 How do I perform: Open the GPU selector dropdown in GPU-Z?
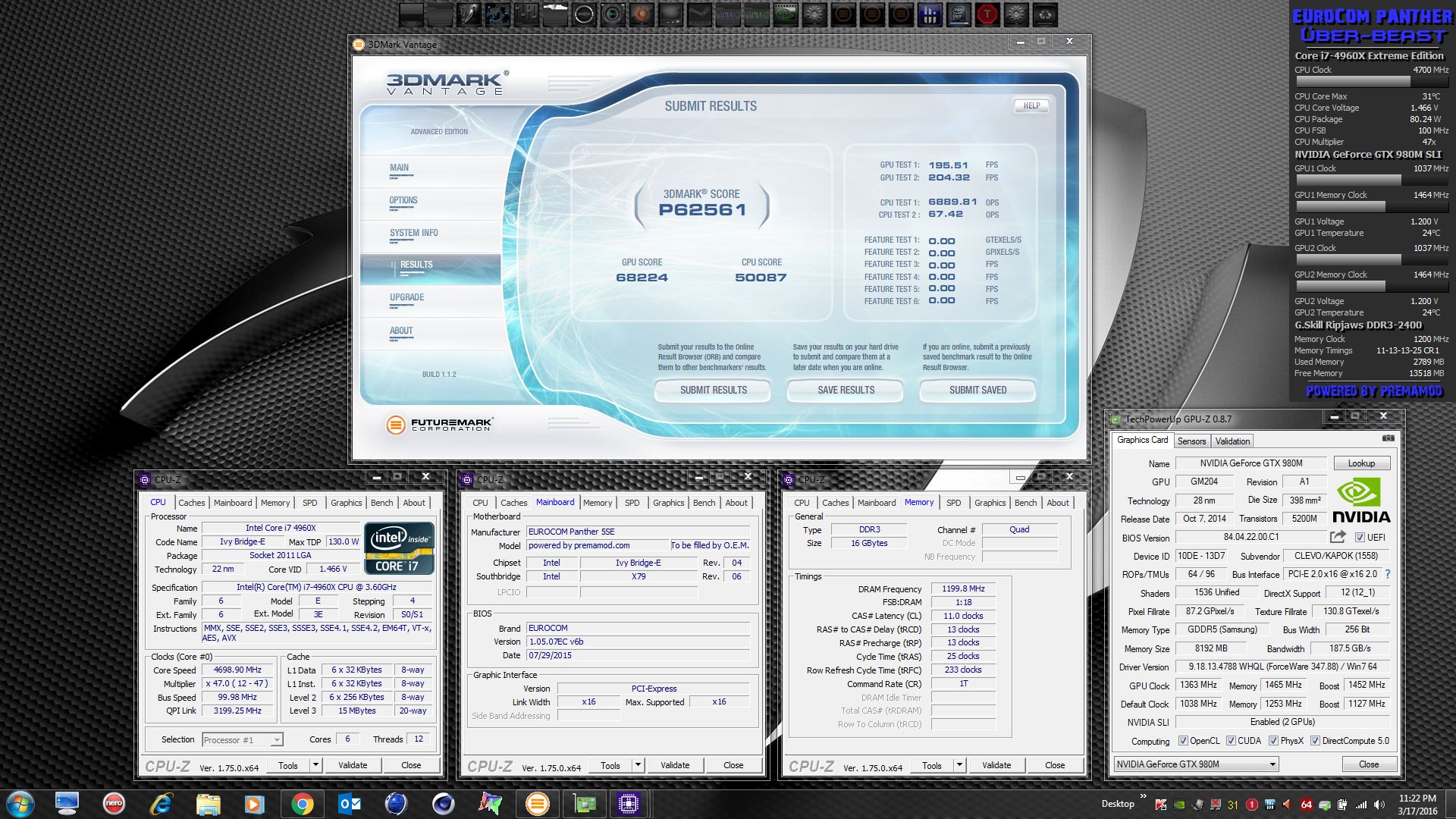coord(1196,764)
